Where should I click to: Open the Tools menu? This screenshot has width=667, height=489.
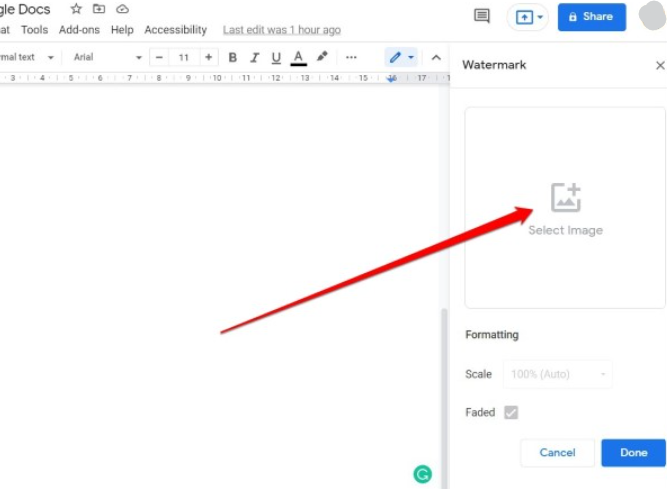coord(34,30)
